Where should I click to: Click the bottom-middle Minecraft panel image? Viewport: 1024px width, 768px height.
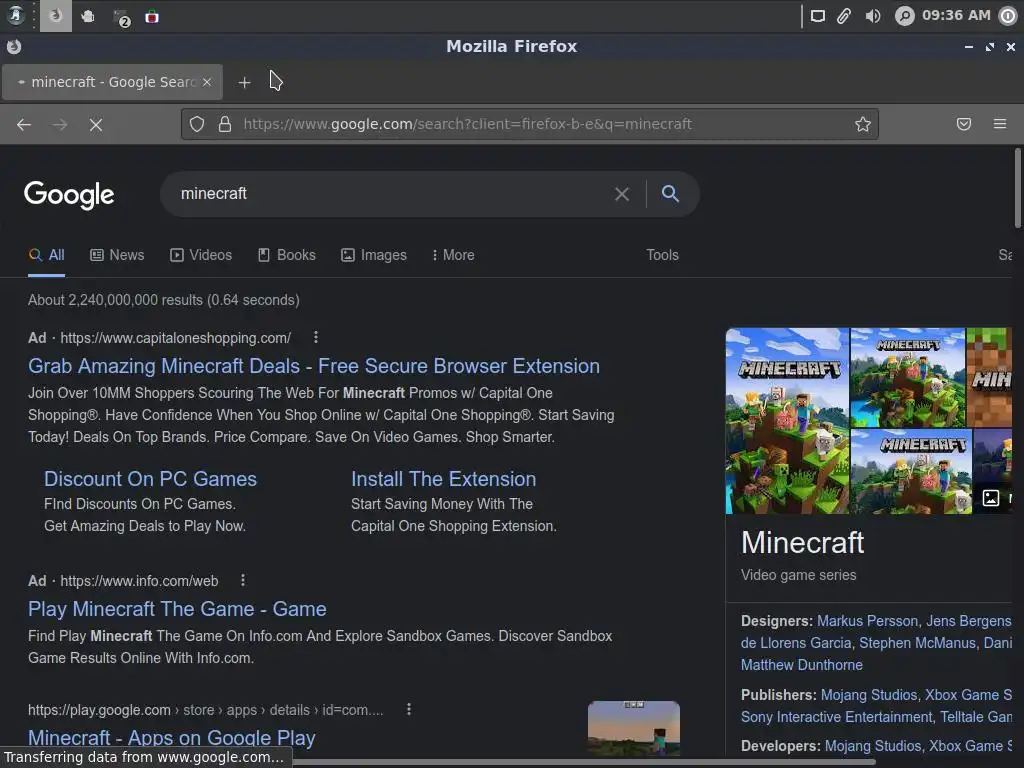[911, 472]
